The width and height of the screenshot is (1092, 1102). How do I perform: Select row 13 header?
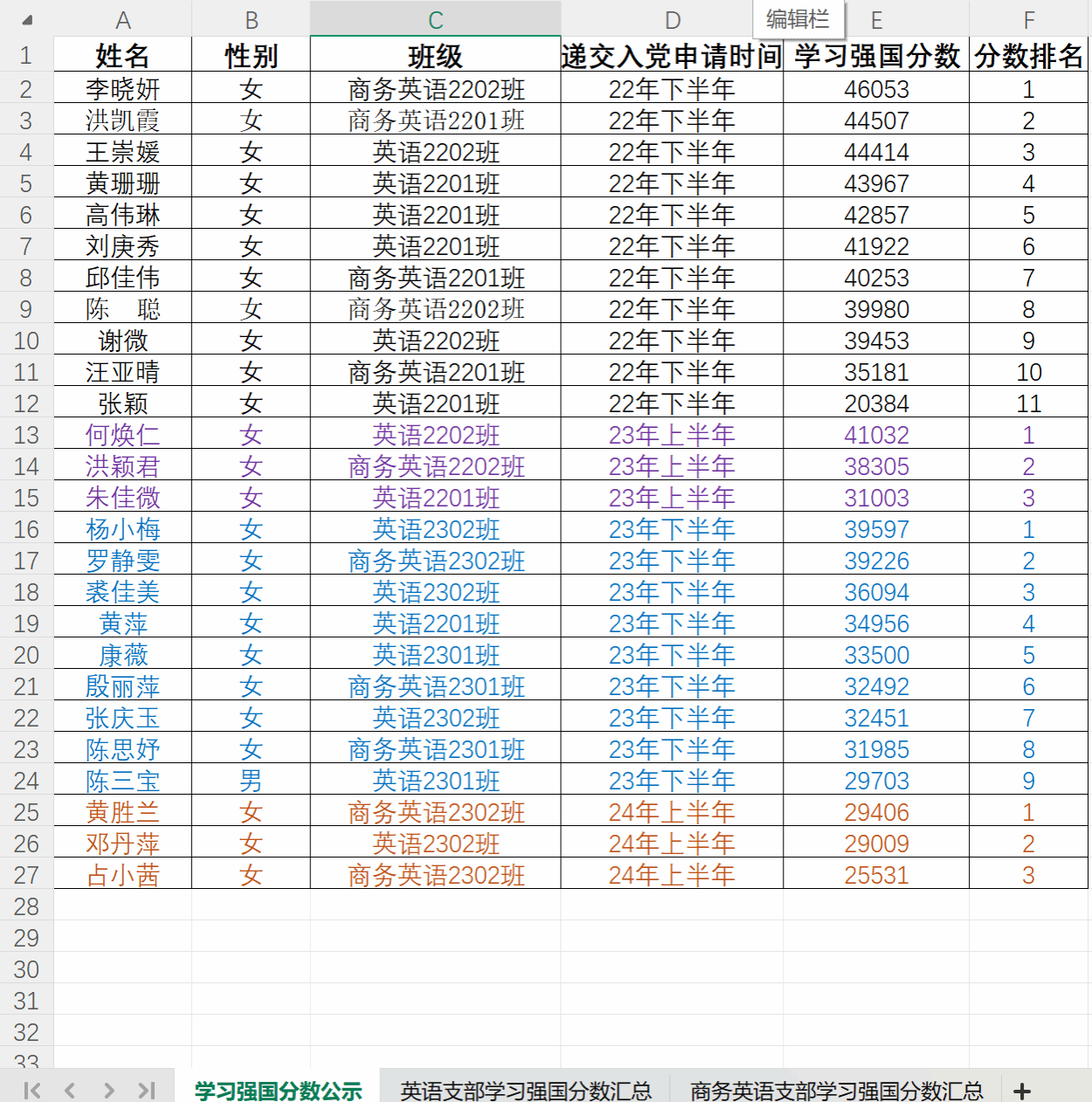[26, 435]
